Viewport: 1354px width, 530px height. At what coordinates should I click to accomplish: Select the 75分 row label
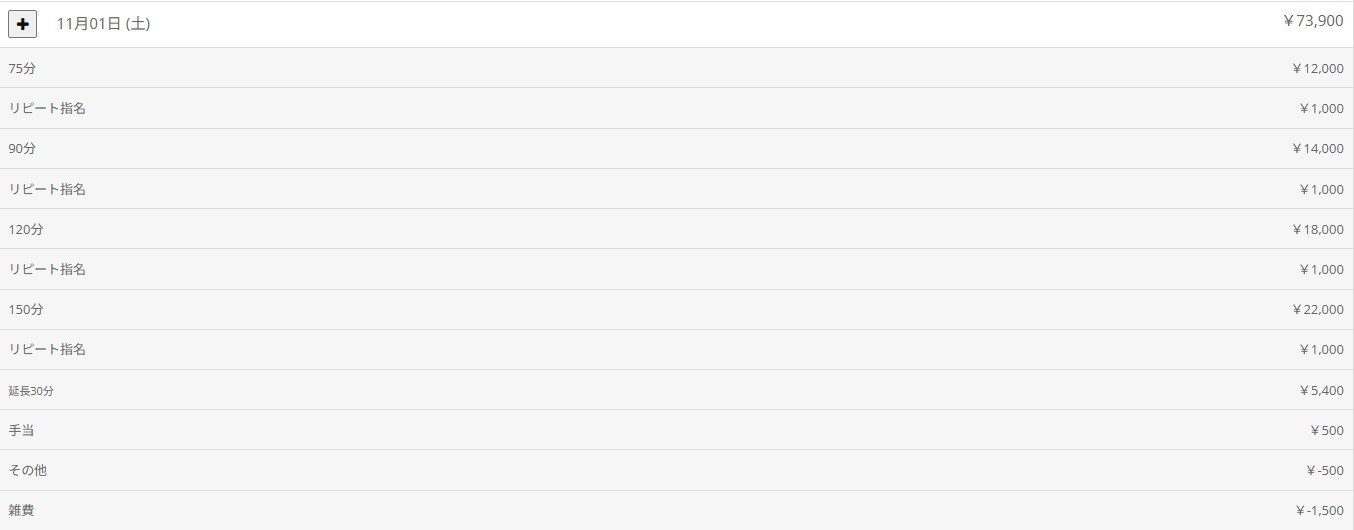coord(22,68)
